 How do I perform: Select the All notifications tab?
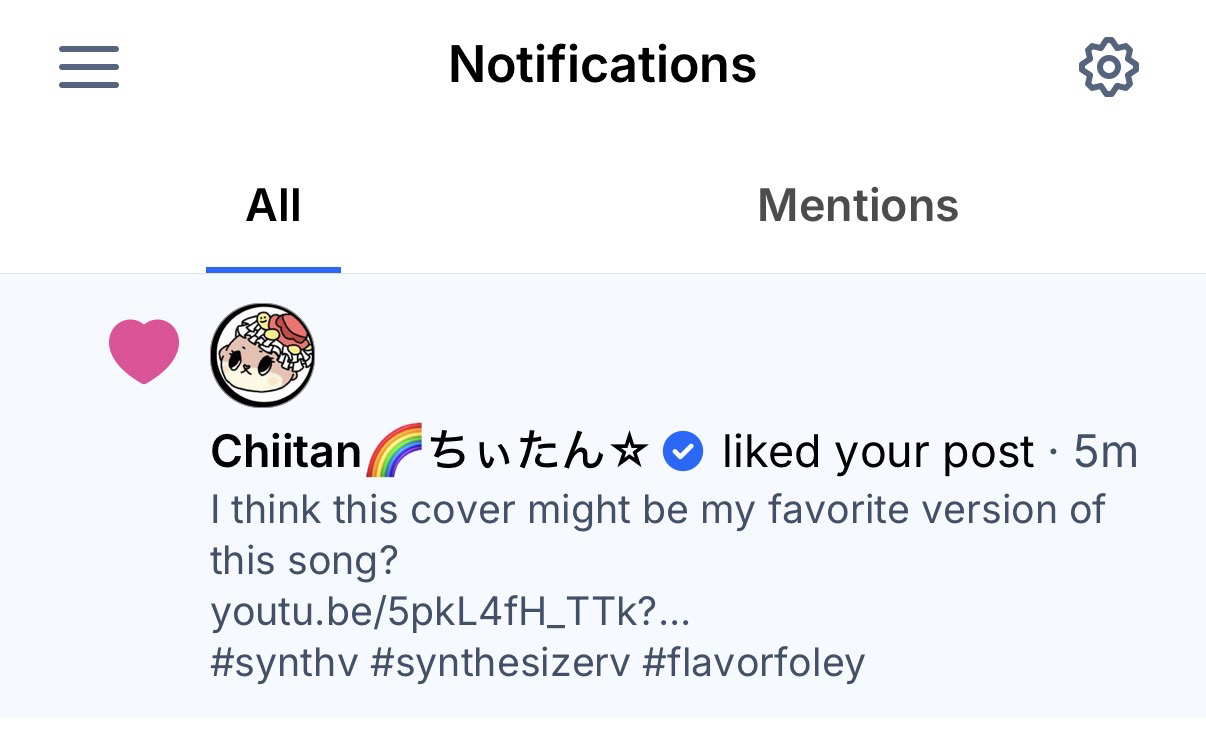273,206
